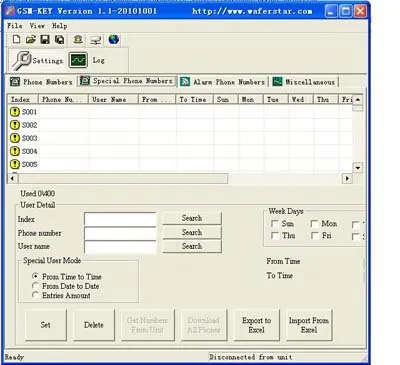Switch to the Phone Numbers tab
Screen dimensions: 400x365
[x=41, y=82]
